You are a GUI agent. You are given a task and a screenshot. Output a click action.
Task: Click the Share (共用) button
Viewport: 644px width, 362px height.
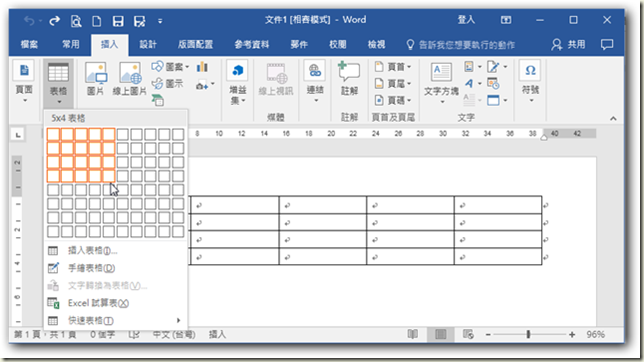click(568, 44)
